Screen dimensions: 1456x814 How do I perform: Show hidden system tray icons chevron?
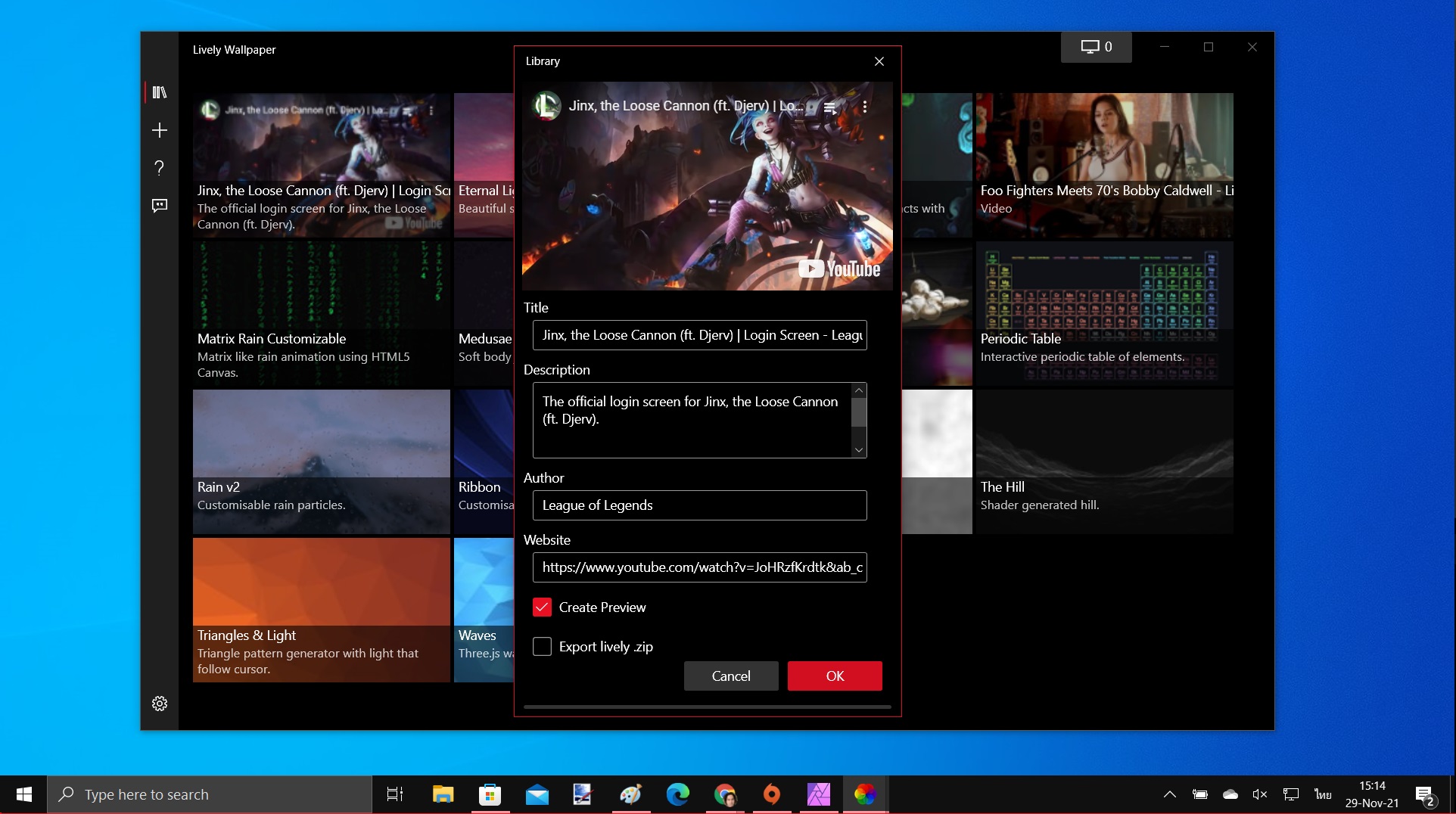tap(1169, 794)
